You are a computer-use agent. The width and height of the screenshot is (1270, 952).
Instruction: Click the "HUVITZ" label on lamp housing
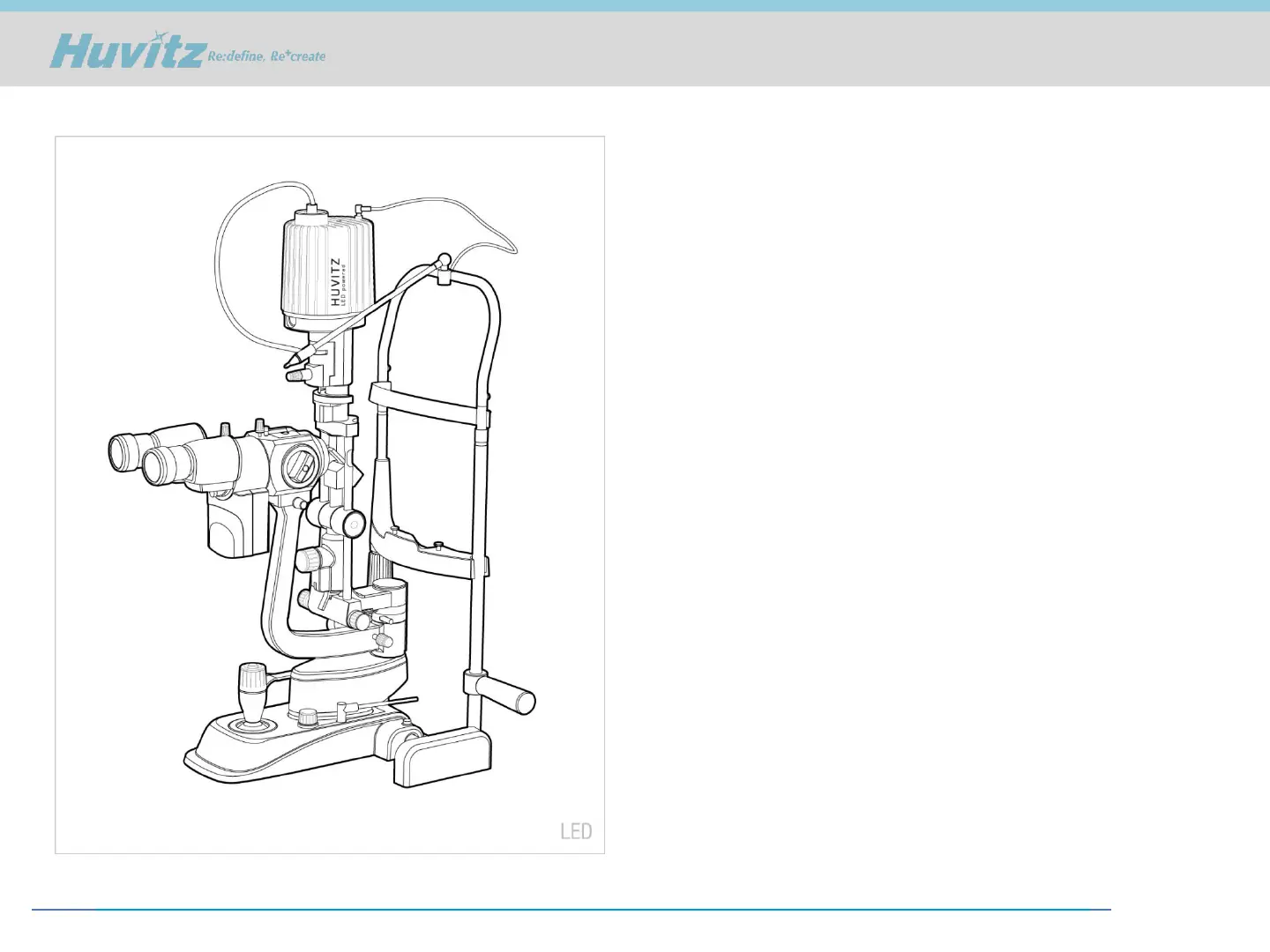point(335,282)
